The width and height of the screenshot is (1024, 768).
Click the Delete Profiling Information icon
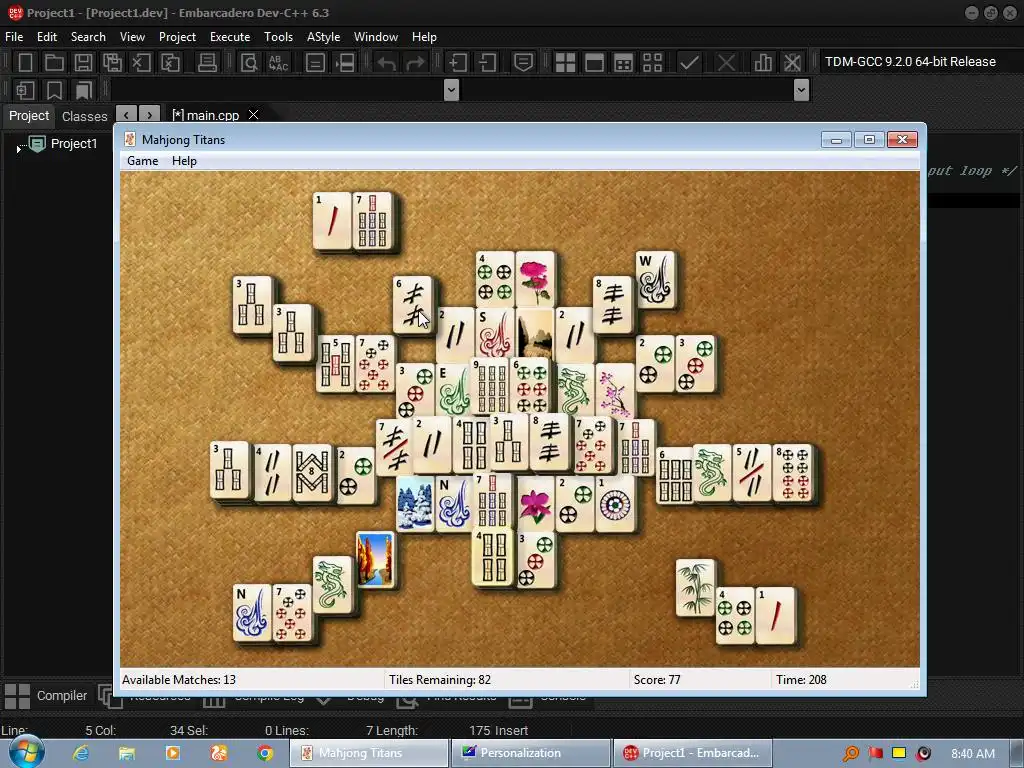[792, 62]
